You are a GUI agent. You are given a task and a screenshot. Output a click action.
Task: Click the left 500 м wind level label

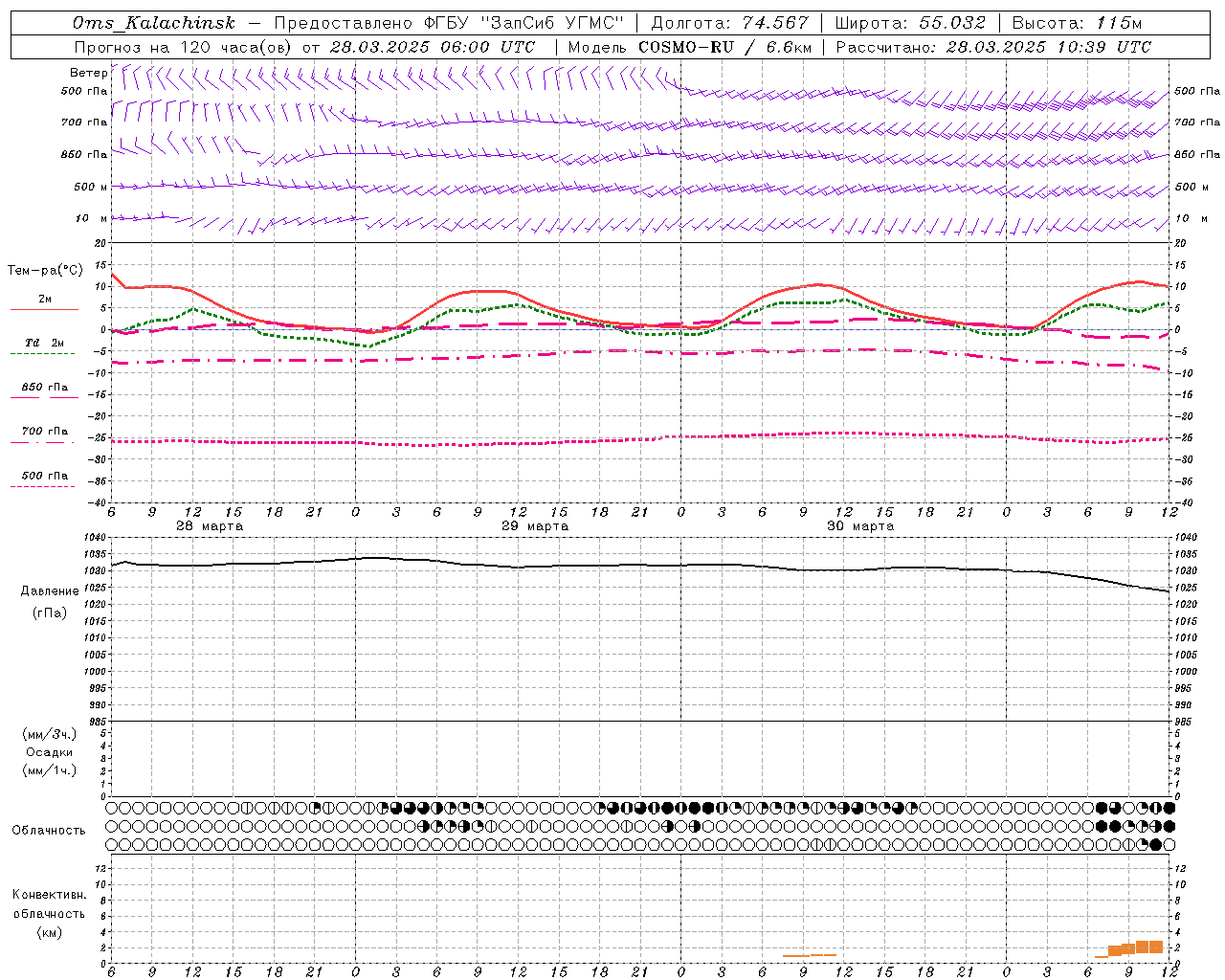pyautogui.click(x=91, y=187)
